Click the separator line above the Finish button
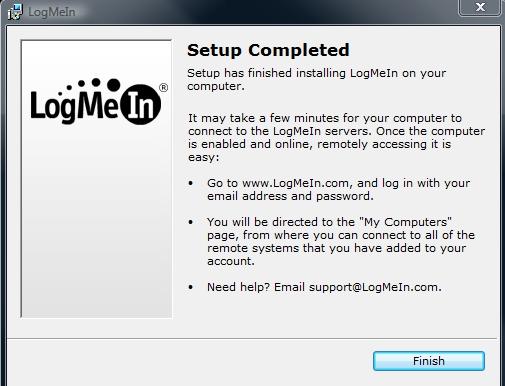The height and width of the screenshot is (386, 505). [252, 339]
